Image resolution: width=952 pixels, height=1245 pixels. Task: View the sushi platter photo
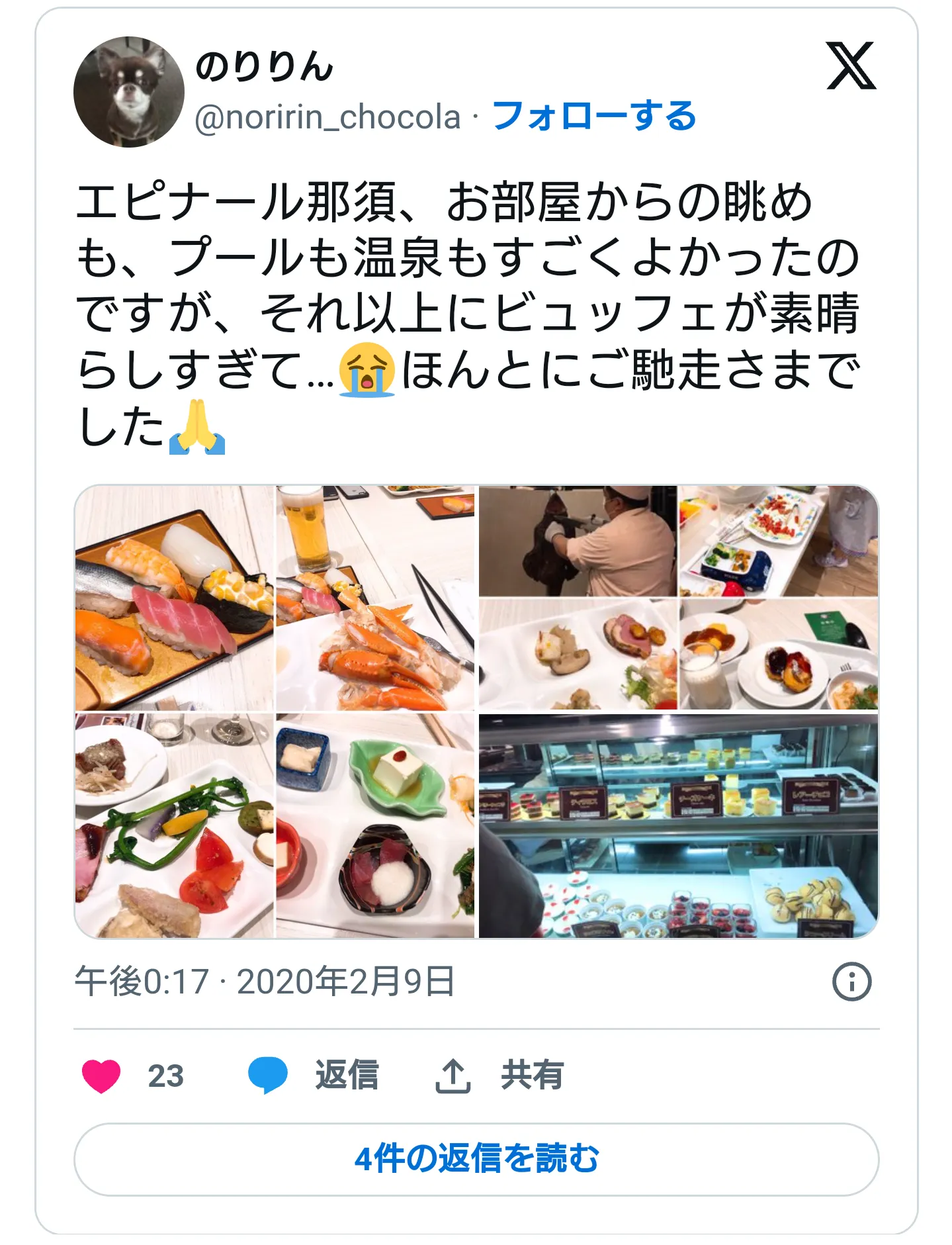(x=174, y=598)
